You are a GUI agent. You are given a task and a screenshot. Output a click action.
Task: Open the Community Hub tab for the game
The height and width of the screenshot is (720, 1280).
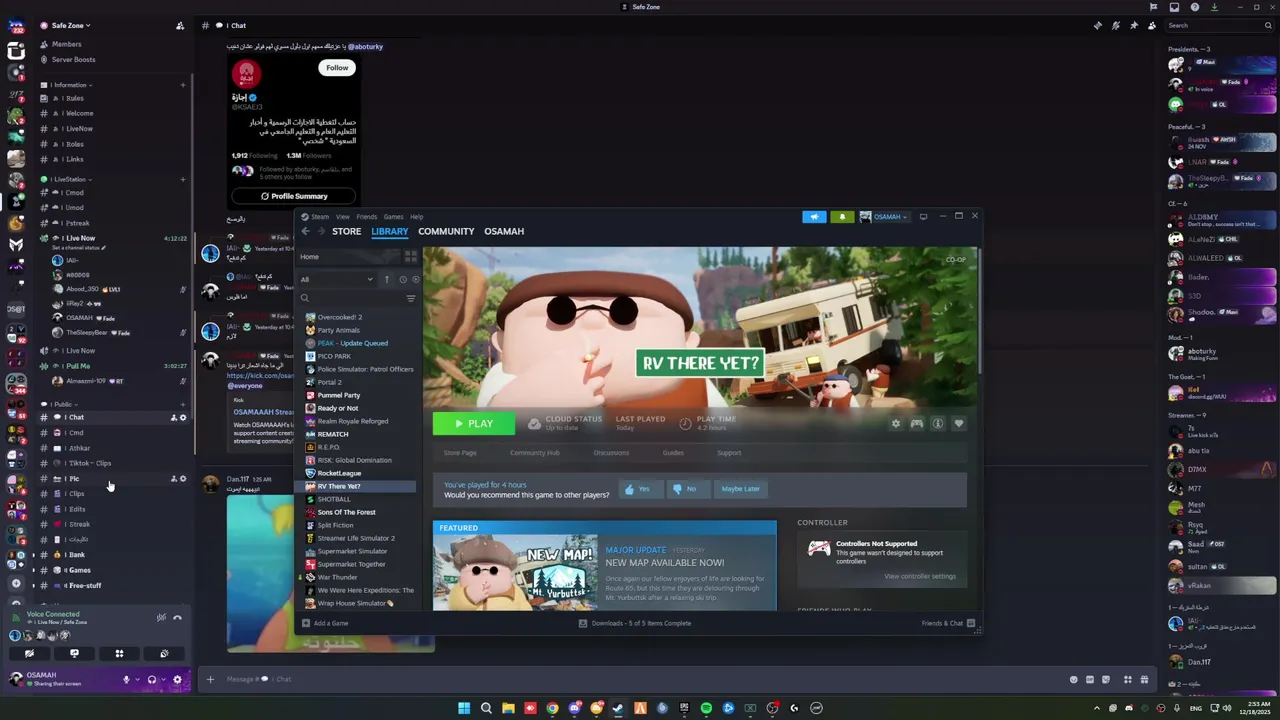[x=535, y=453]
